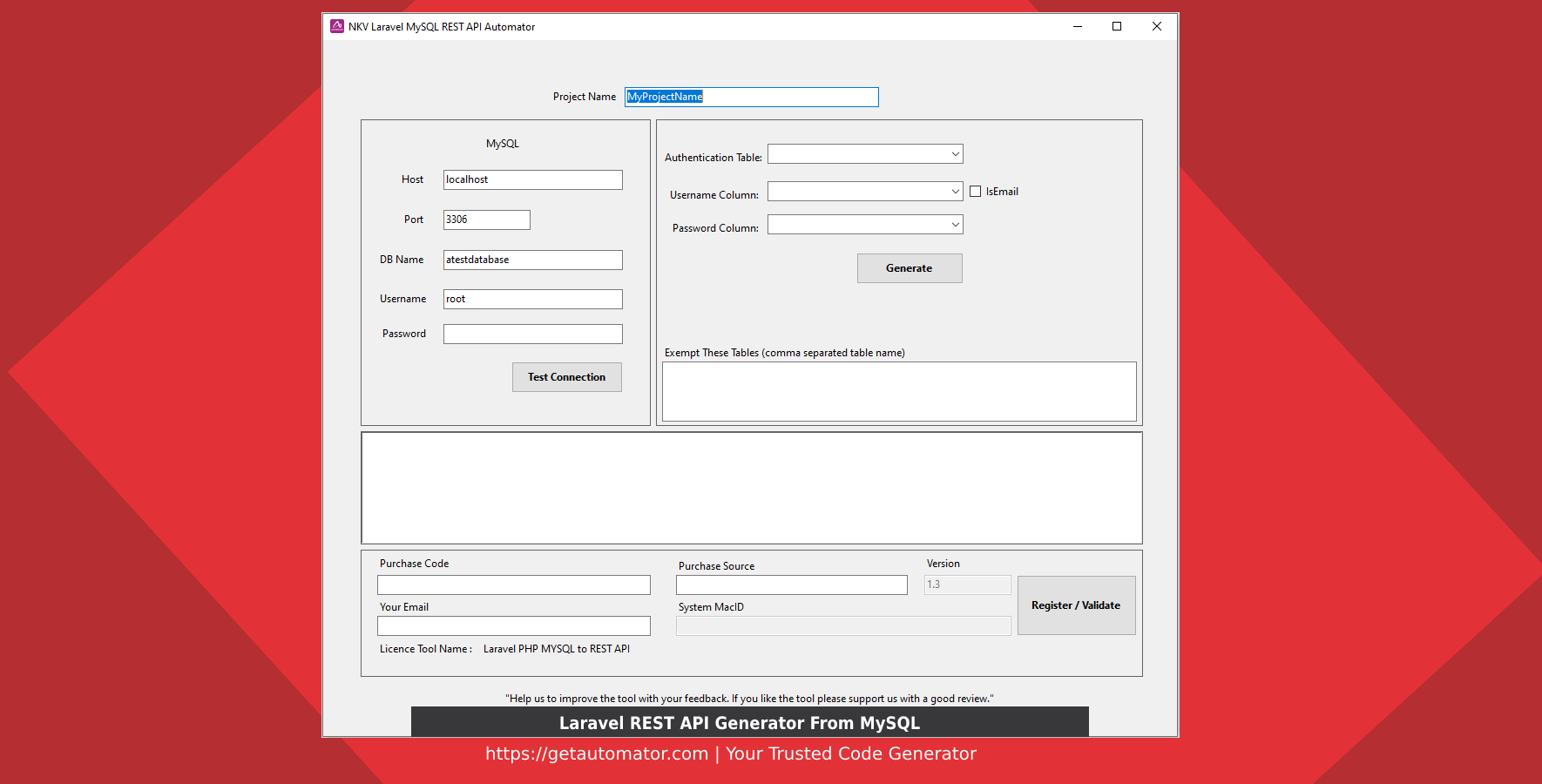1542x784 pixels.
Task: Click the MySQL Password field
Action: pyautogui.click(x=533, y=334)
